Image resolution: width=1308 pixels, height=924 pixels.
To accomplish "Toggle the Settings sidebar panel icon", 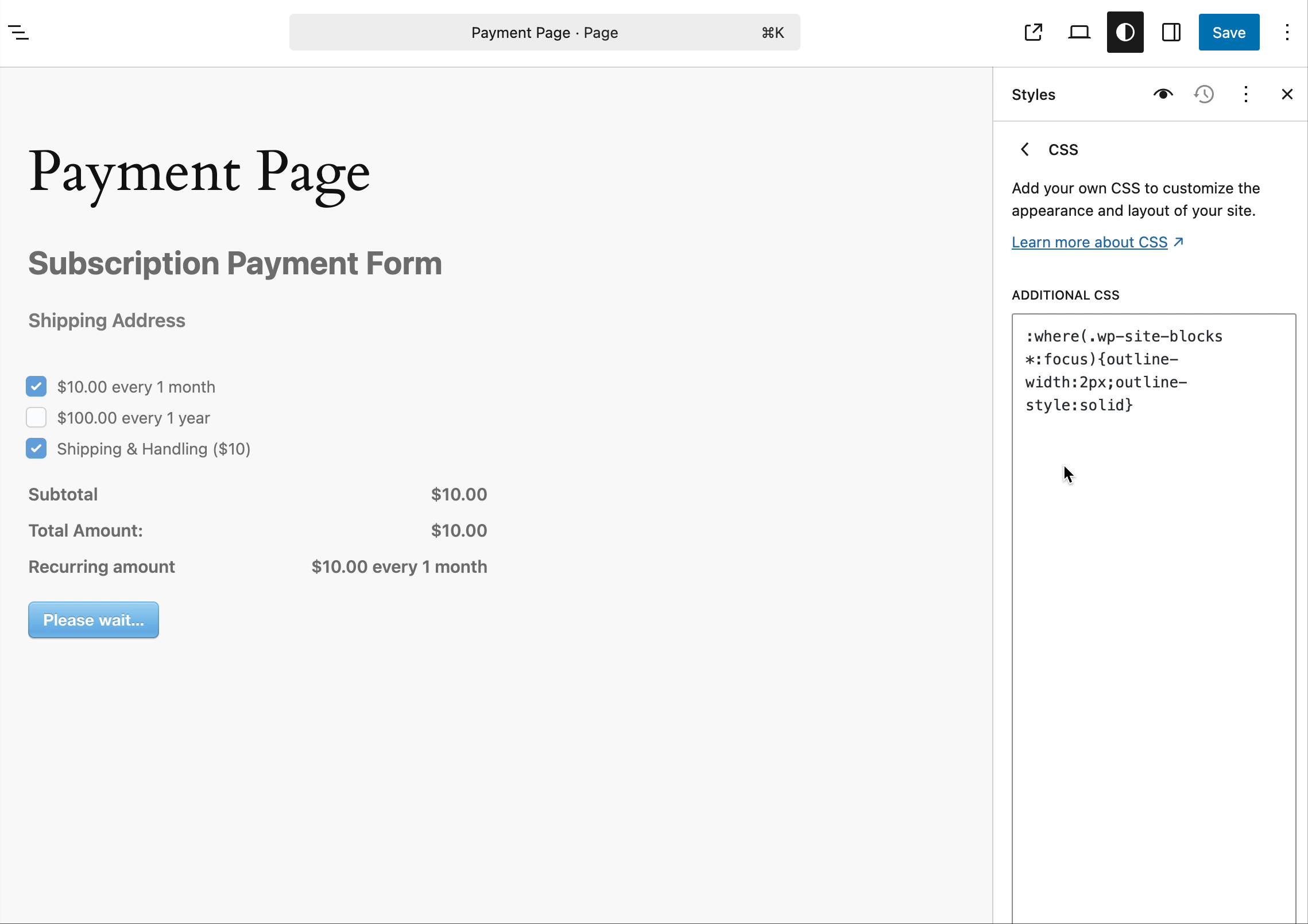I will (x=1171, y=33).
